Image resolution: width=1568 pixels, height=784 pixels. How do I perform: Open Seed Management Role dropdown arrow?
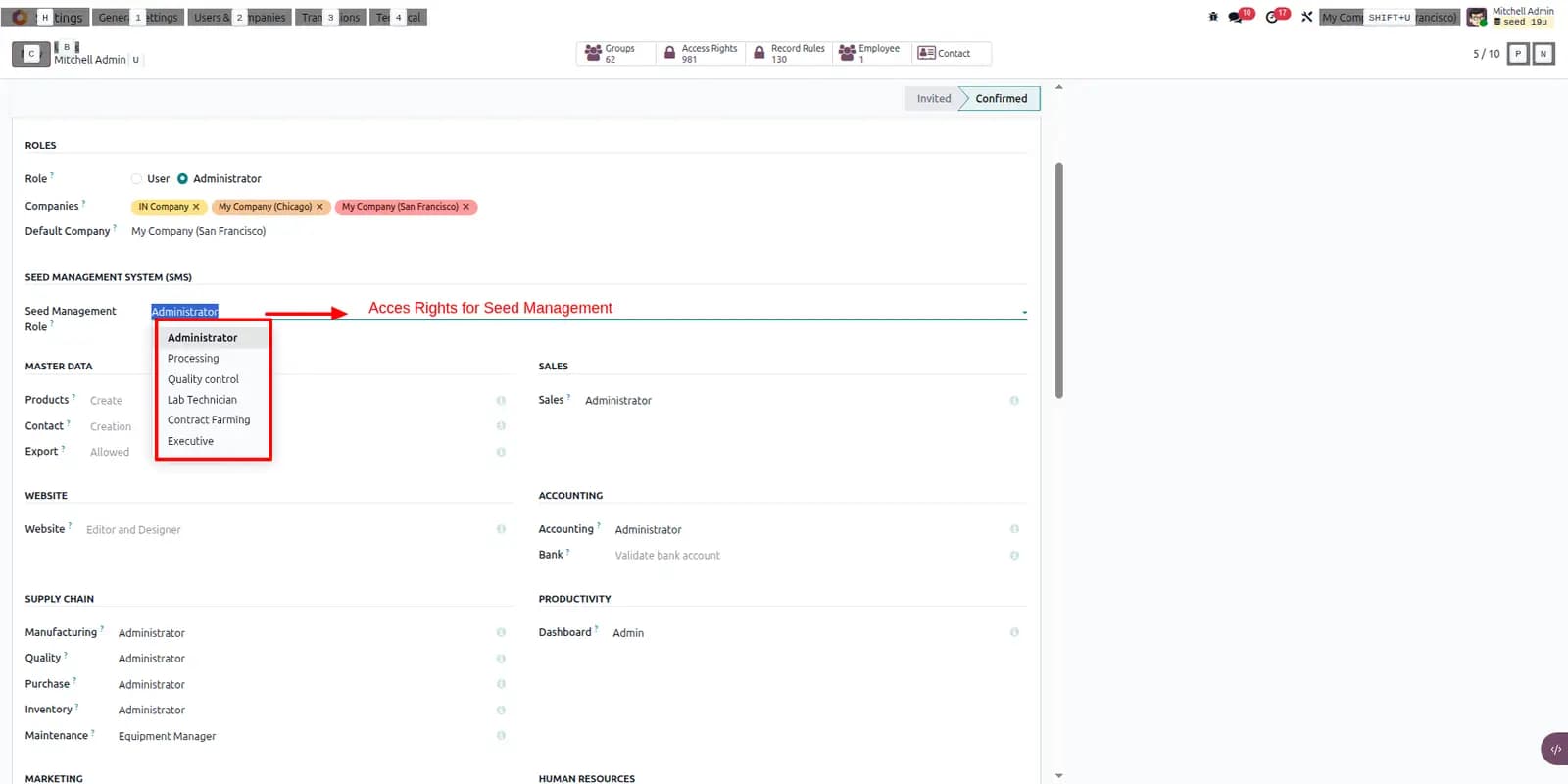click(1024, 312)
